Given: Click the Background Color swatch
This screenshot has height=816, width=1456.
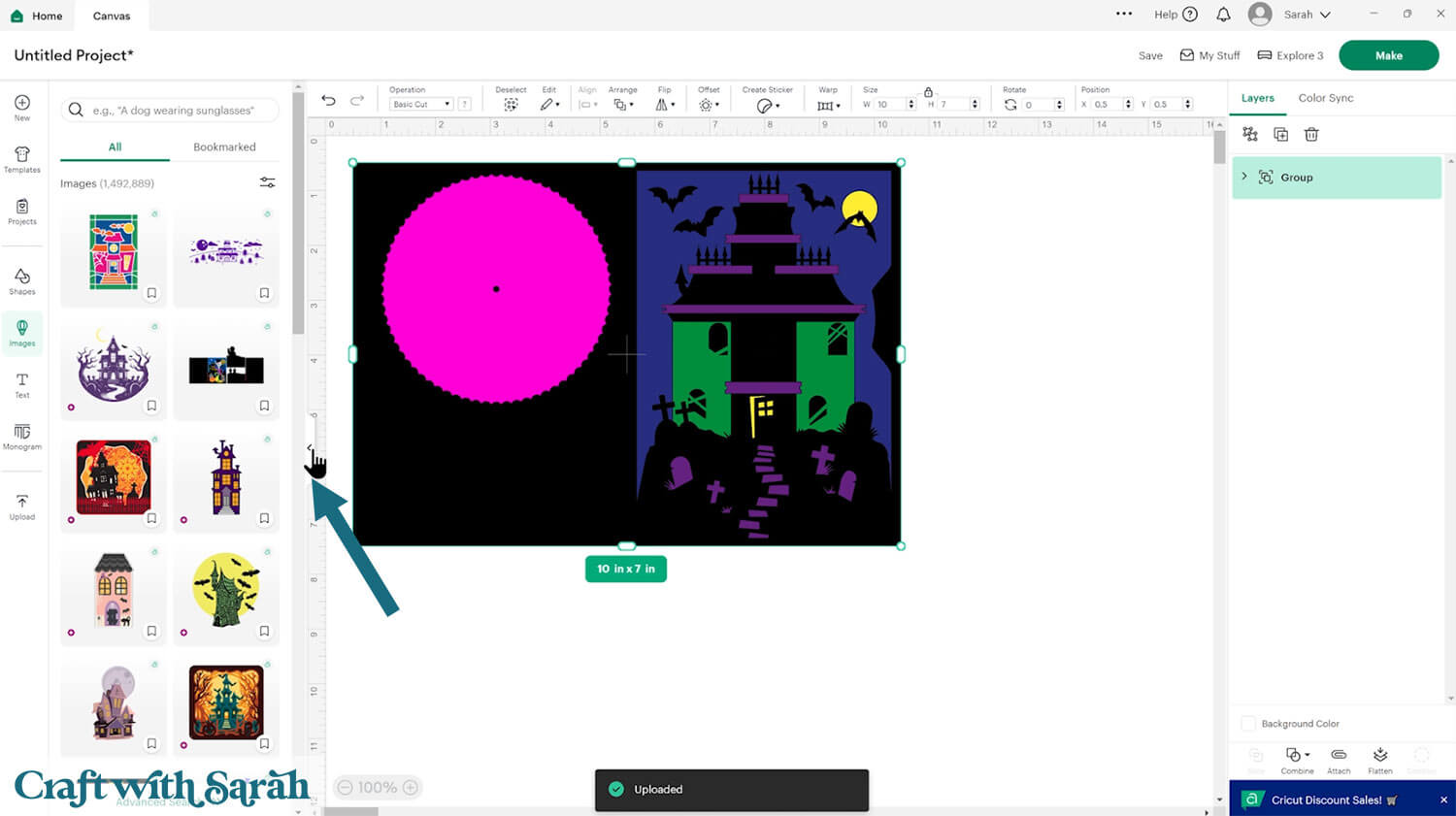Looking at the screenshot, I should [x=1248, y=724].
